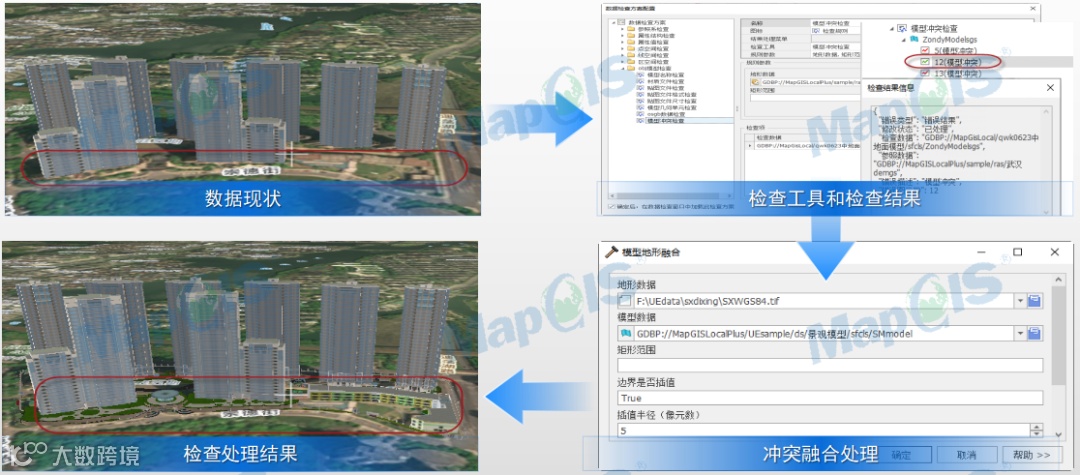This screenshot has width=1080, height=475.
Task: Toggle checkbox 确定后在数据检查窗口中加载此检查方案
Action: coord(612,207)
